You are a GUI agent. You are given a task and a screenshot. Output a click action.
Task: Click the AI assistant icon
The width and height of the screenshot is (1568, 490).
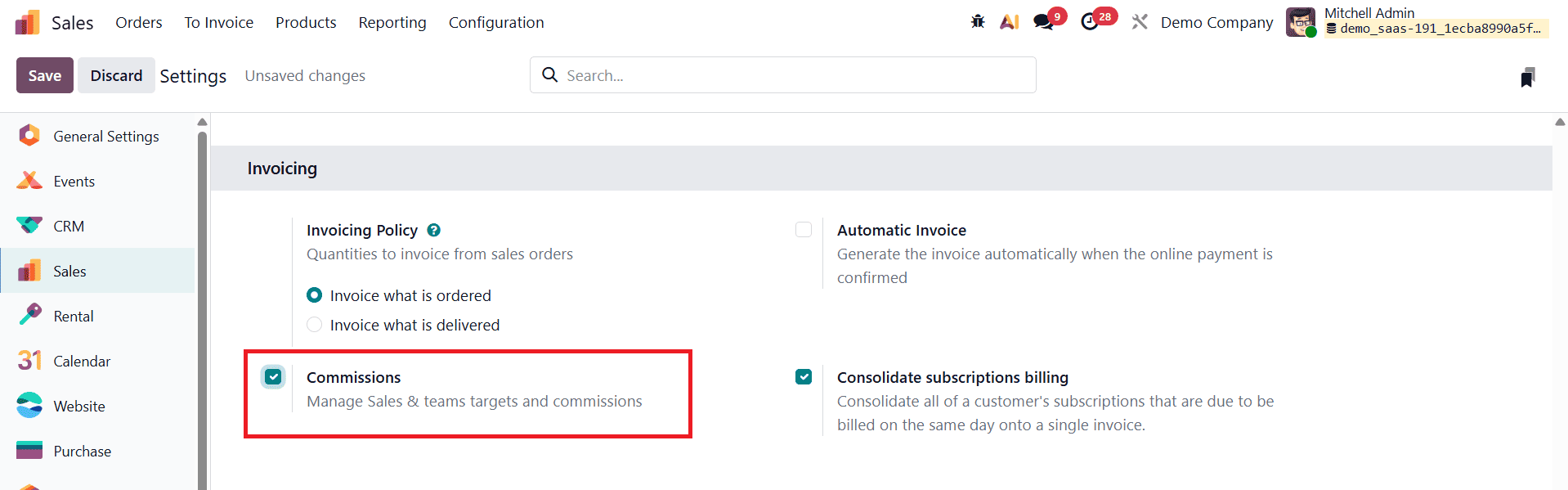(x=1009, y=22)
